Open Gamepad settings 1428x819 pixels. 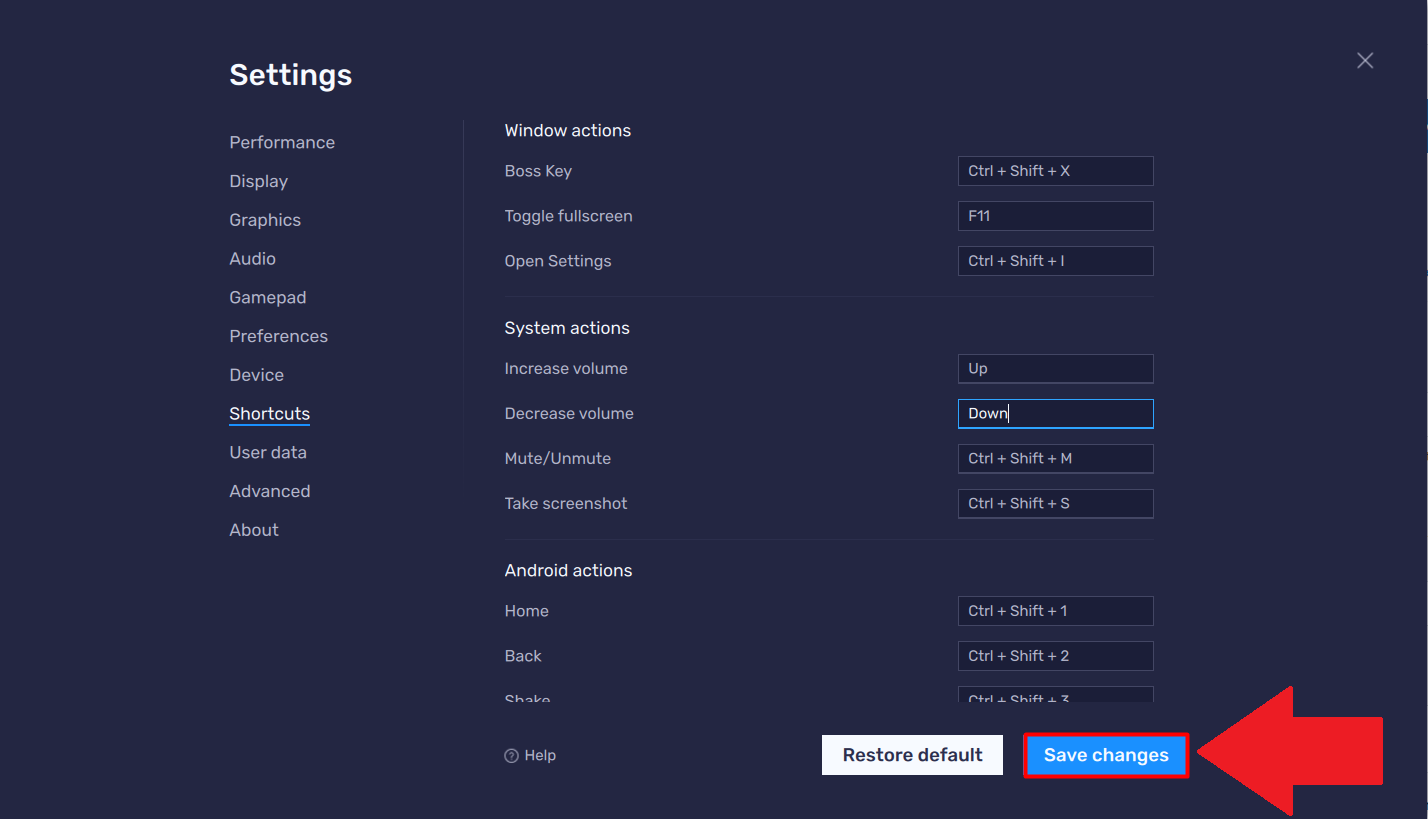pos(267,297)
